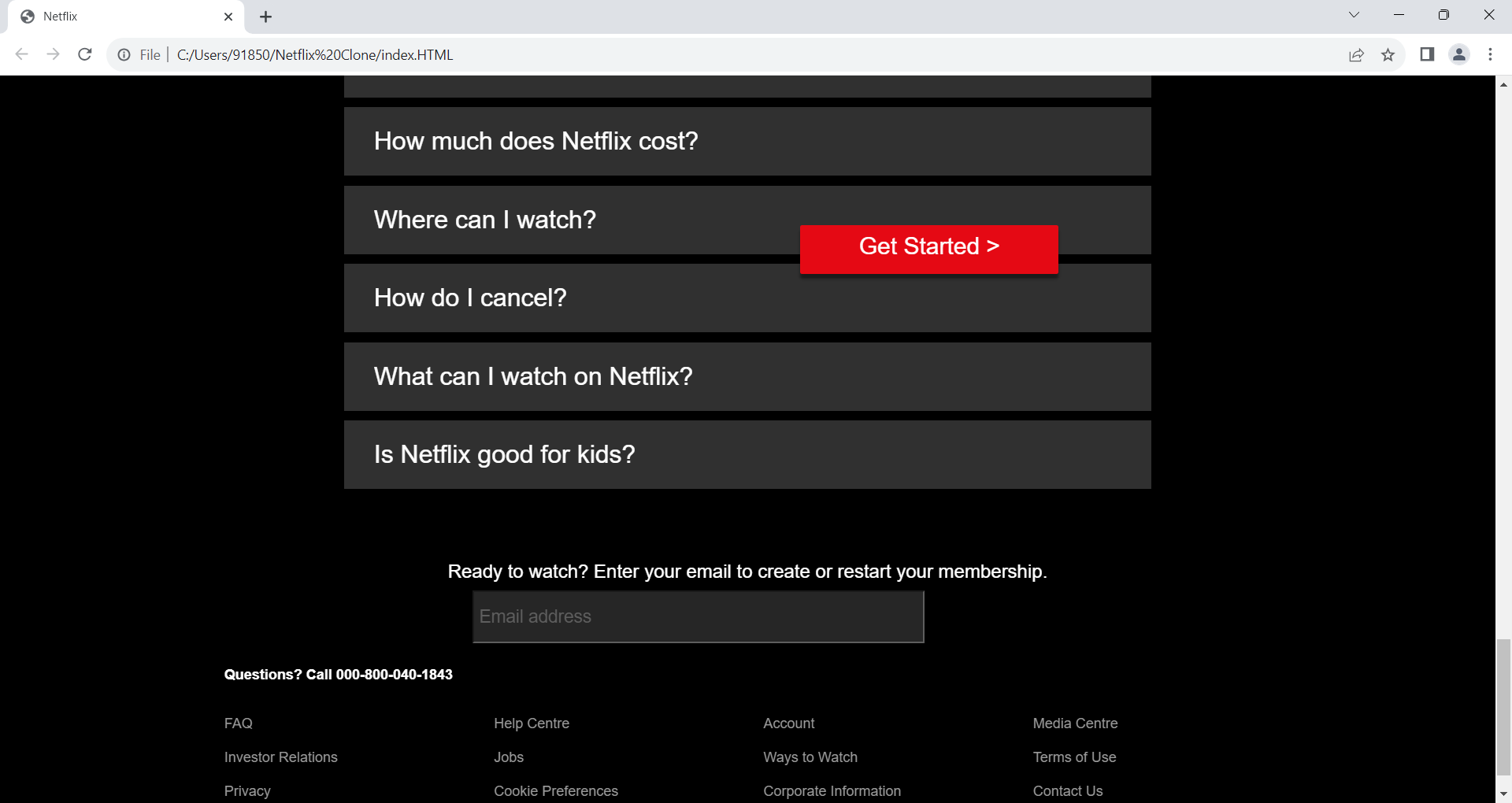Open the tab search chevron
1512x803 pixels.
(1354, 14)
